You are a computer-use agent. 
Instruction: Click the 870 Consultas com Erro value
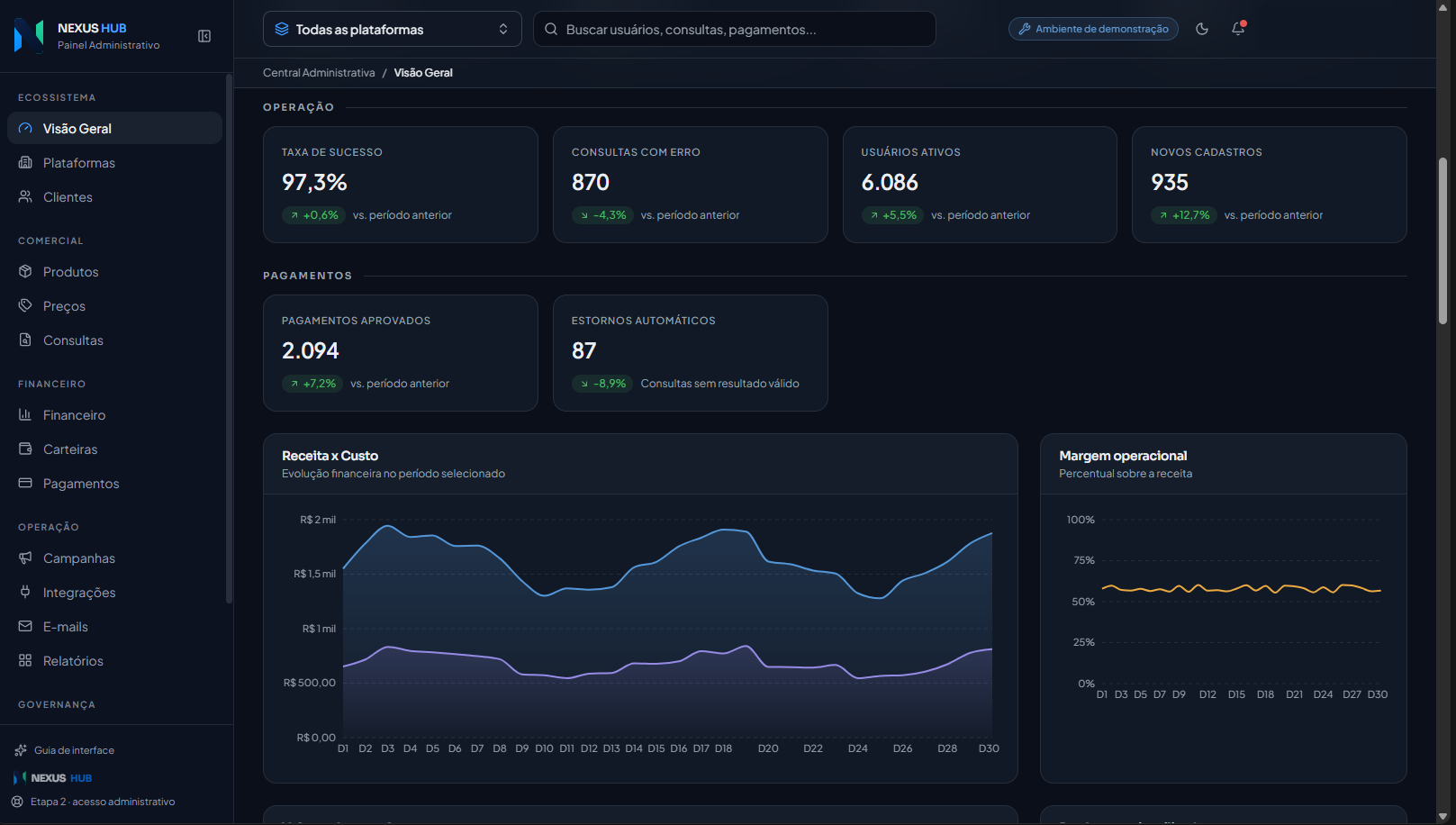(x=591, y=182)
